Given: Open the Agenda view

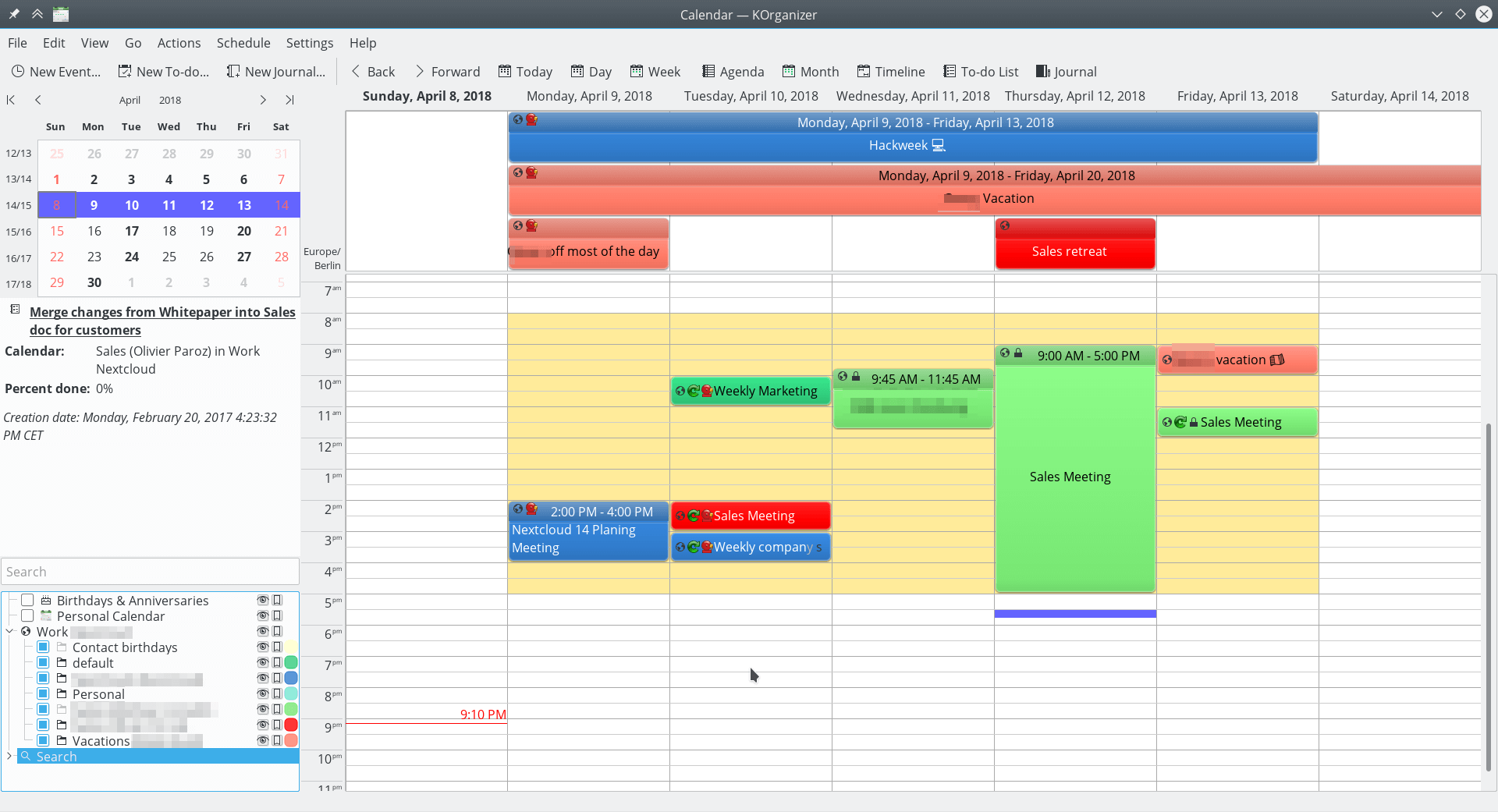Looking at the screenshot, I should point(733,71).
